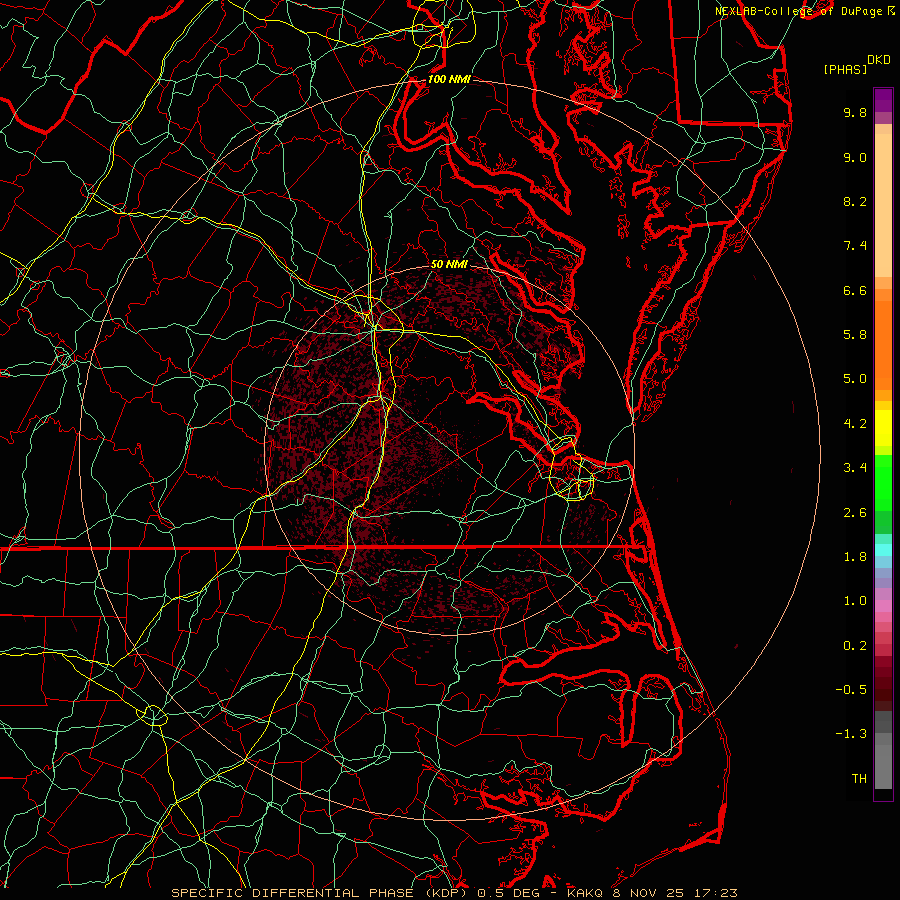Click the 1.0 scale value
The height and width of the screenshot is (900, 900).
tap(855, 601)
